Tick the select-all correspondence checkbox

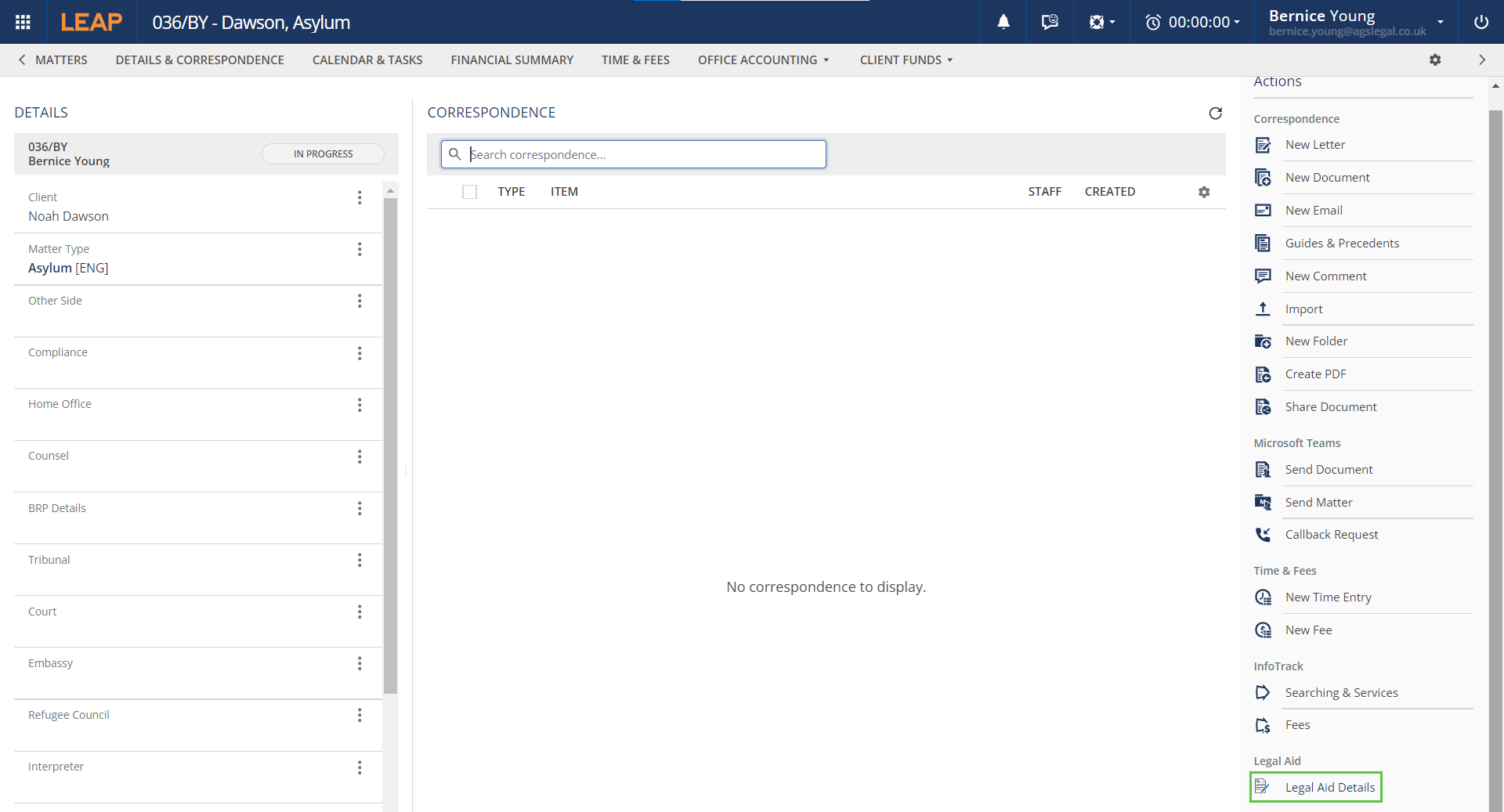pos(470,192)
